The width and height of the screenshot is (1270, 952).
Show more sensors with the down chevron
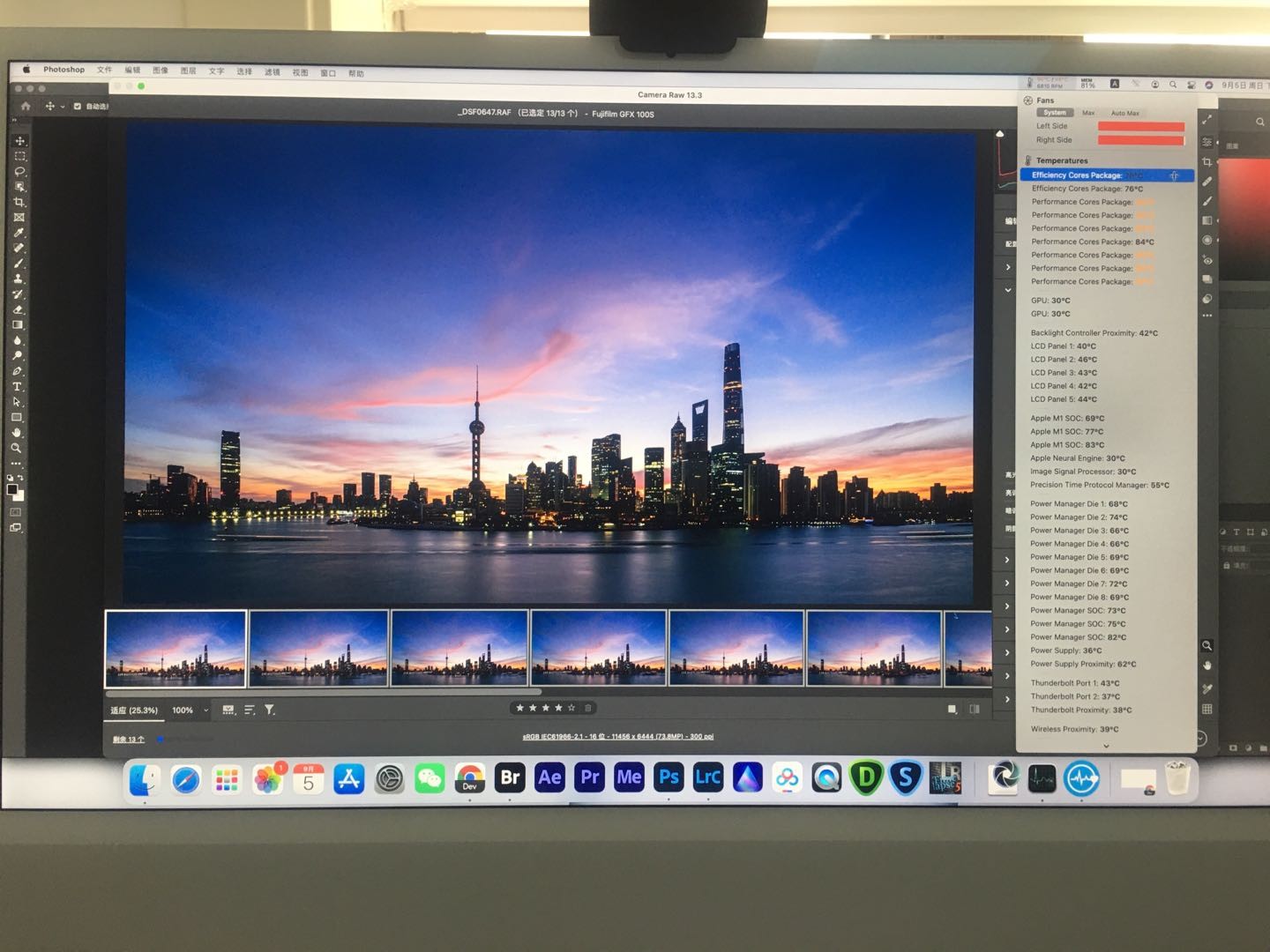[x=1106, y=746]
